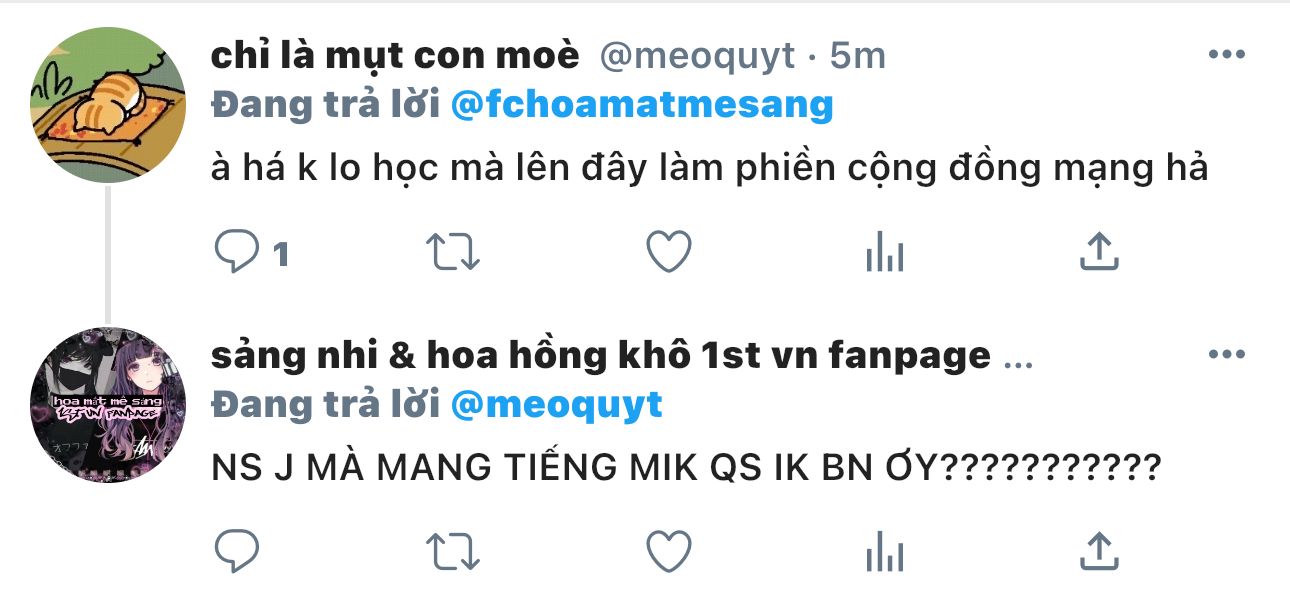The height and width of the screenshot is (595, 1290).
Task: Open the chỉ là mụt con moè profile name
Action: point(395,56)
